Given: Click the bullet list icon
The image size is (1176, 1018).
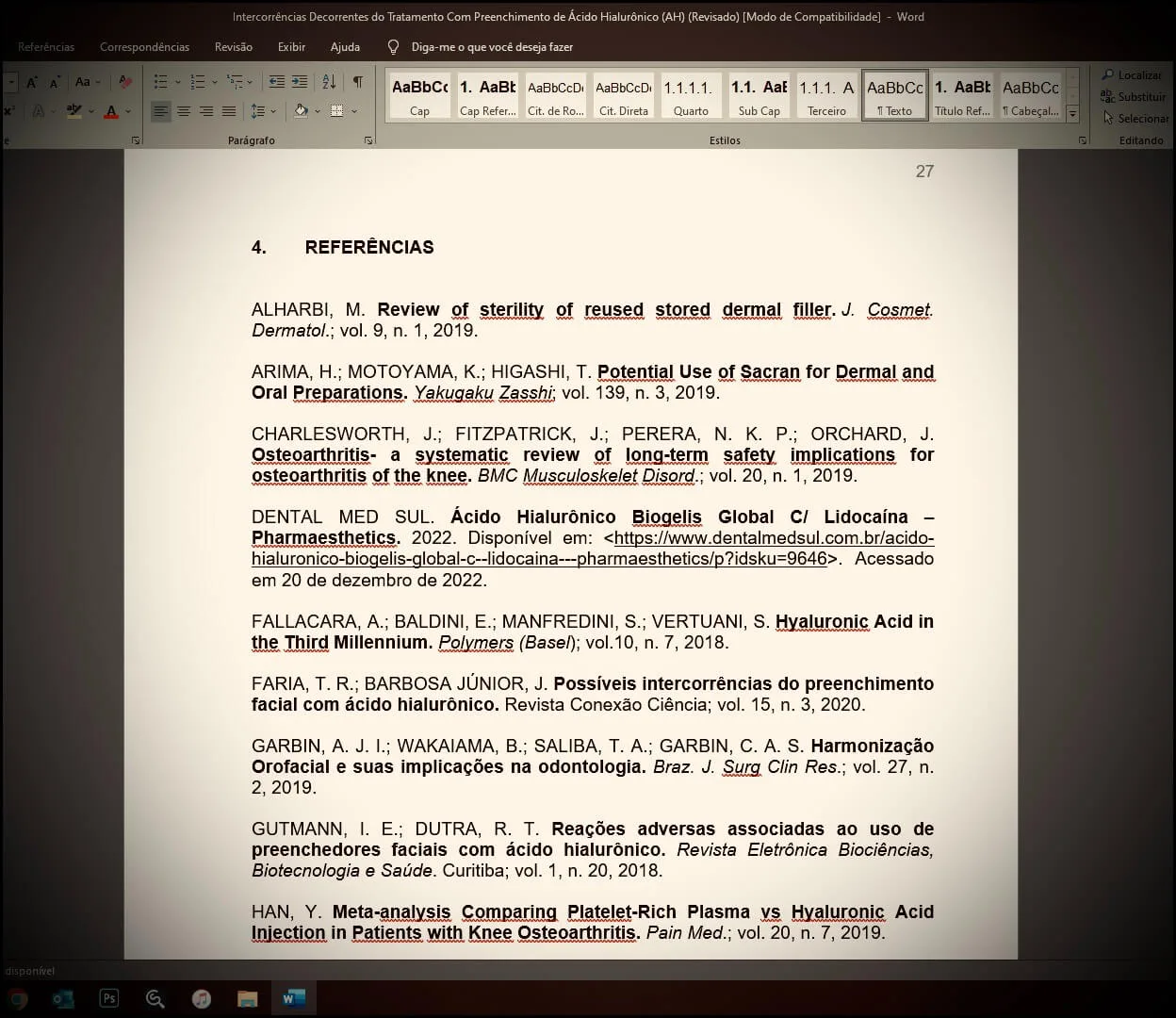Looking at the screenshot, I should click(x=161, y=82).
